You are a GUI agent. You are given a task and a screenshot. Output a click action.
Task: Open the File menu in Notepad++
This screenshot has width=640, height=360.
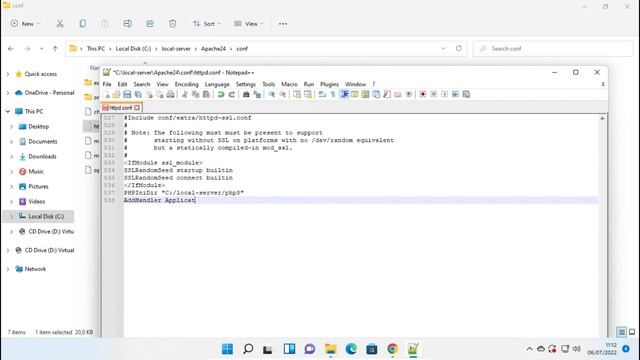[107, 84]
